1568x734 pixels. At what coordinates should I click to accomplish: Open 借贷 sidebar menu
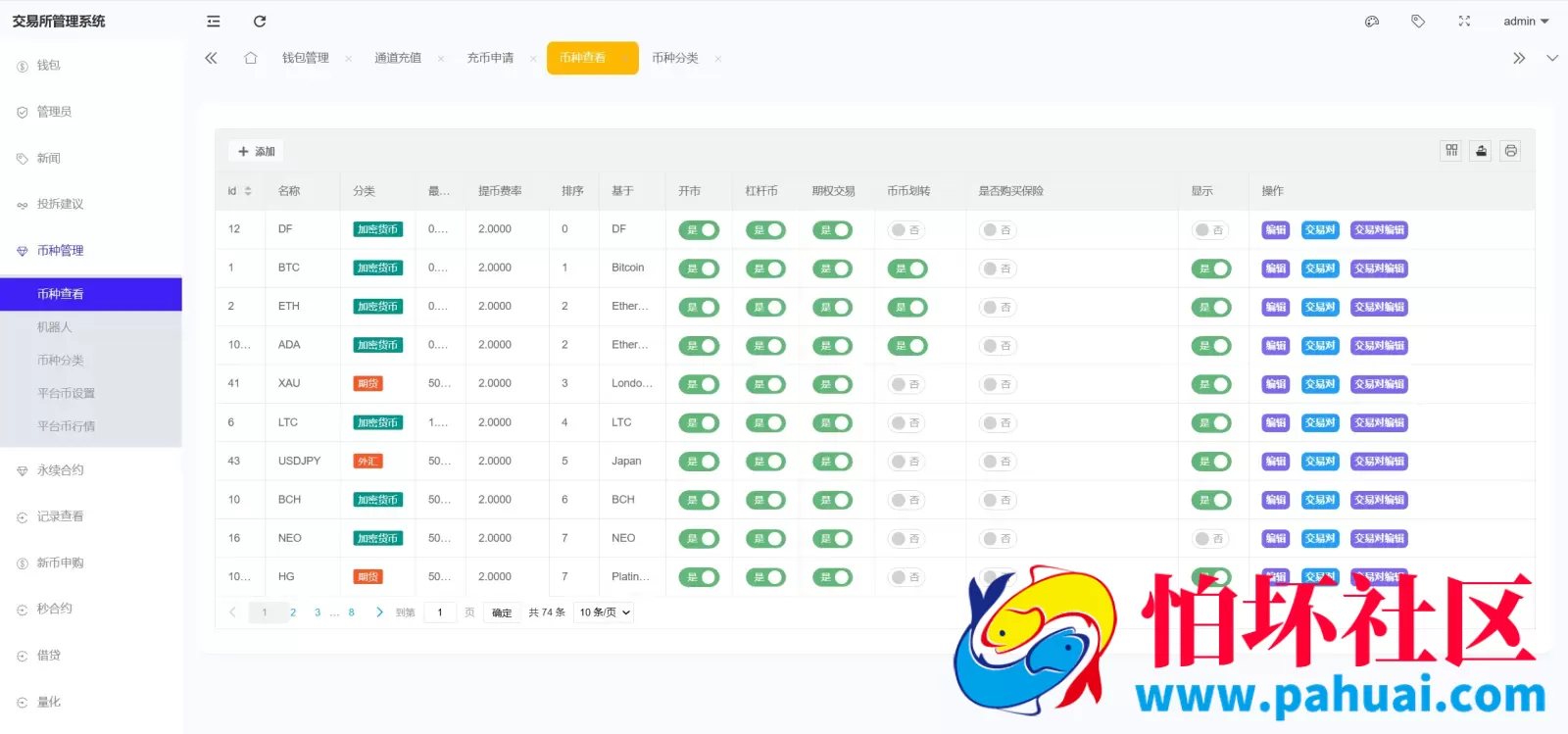click(91, 656)
